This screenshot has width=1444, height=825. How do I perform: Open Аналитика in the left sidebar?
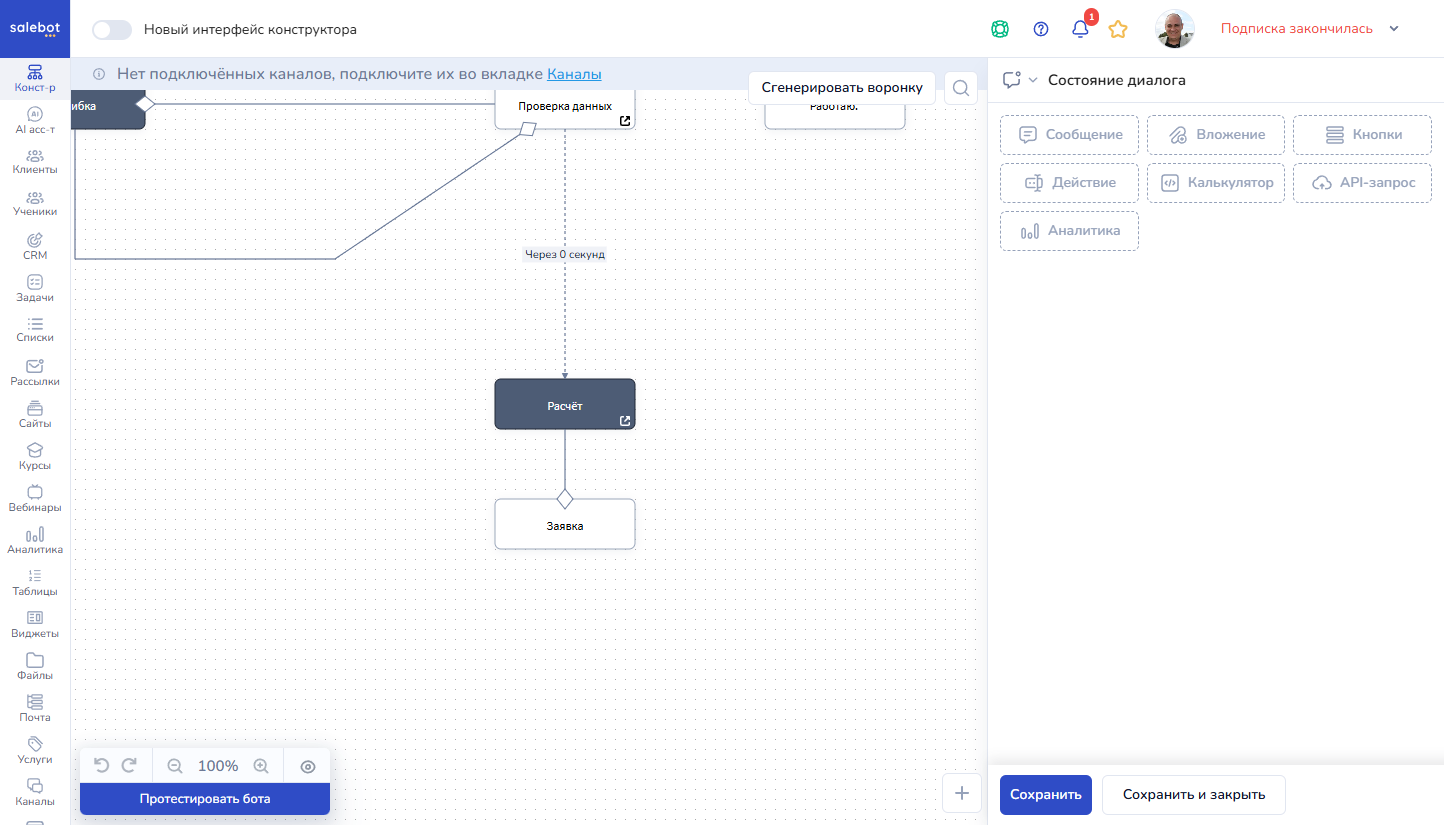pos(35,541)
